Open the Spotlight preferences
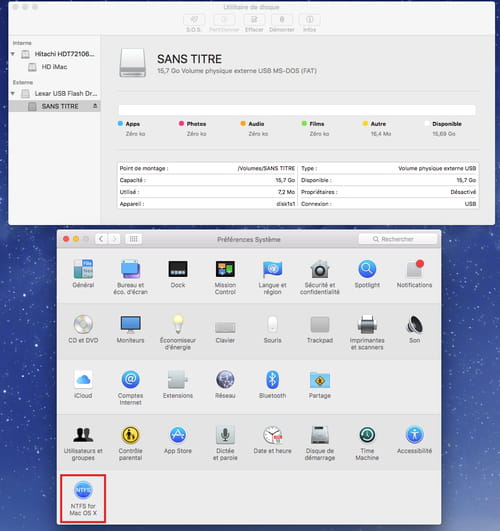Viewport: 500px width, 531px height. [367, 274]
